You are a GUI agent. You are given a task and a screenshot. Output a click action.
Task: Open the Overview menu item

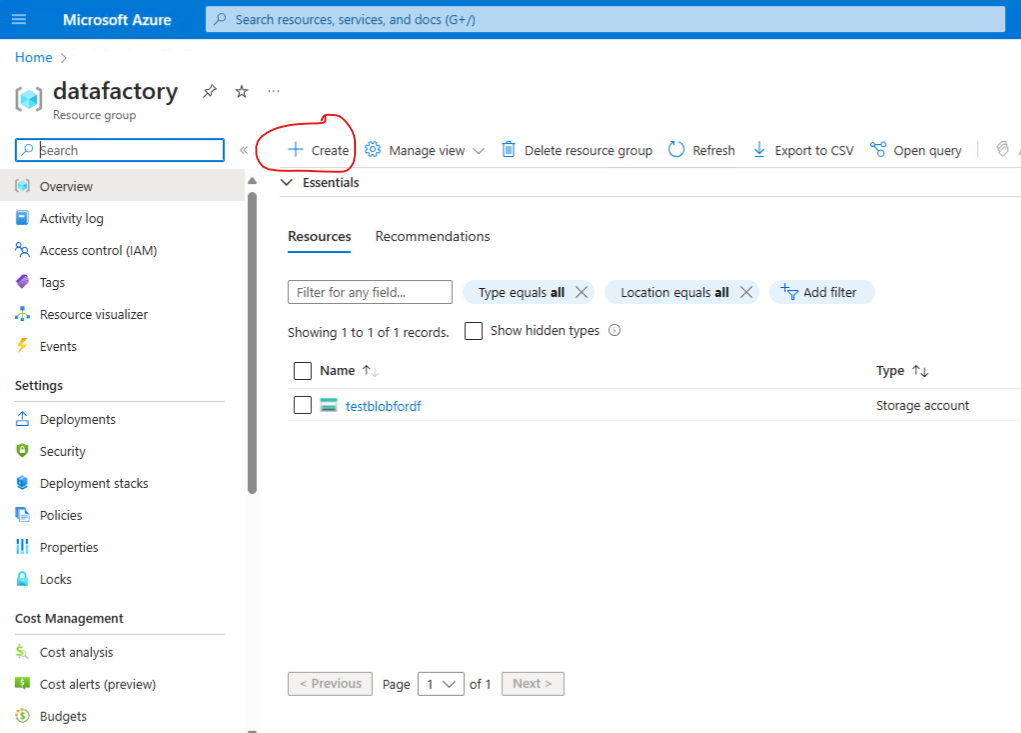click(122, 186)
